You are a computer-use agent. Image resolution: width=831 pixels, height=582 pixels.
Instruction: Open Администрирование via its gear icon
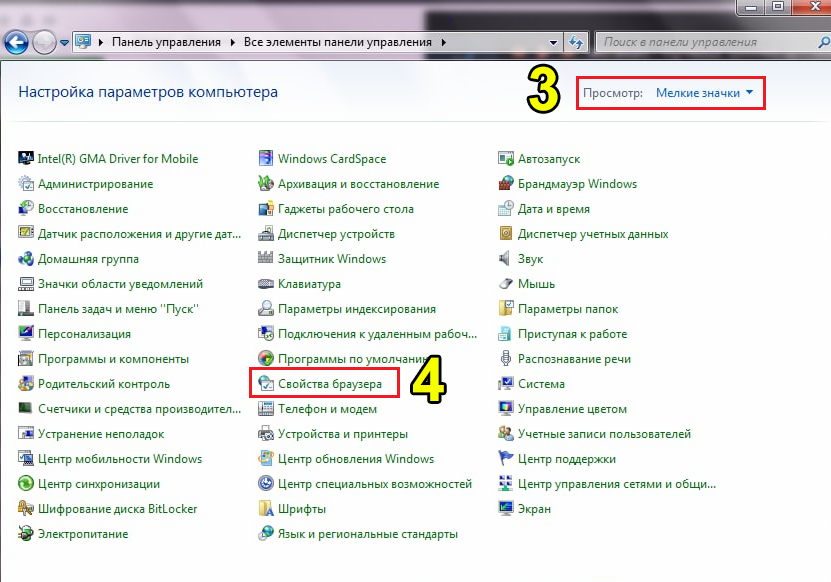point(25,183)
